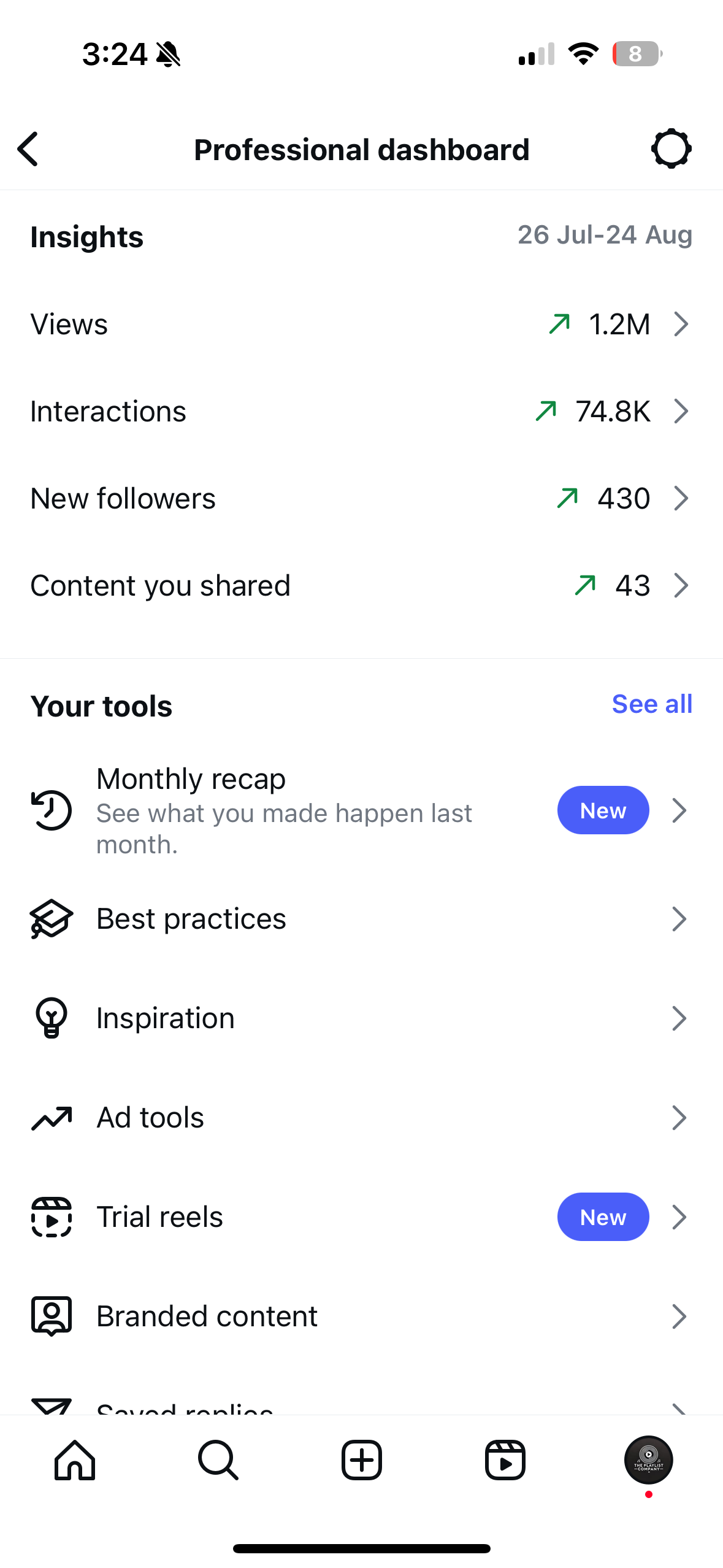
Task: Open Ad tools entry
Action: 361,1117
